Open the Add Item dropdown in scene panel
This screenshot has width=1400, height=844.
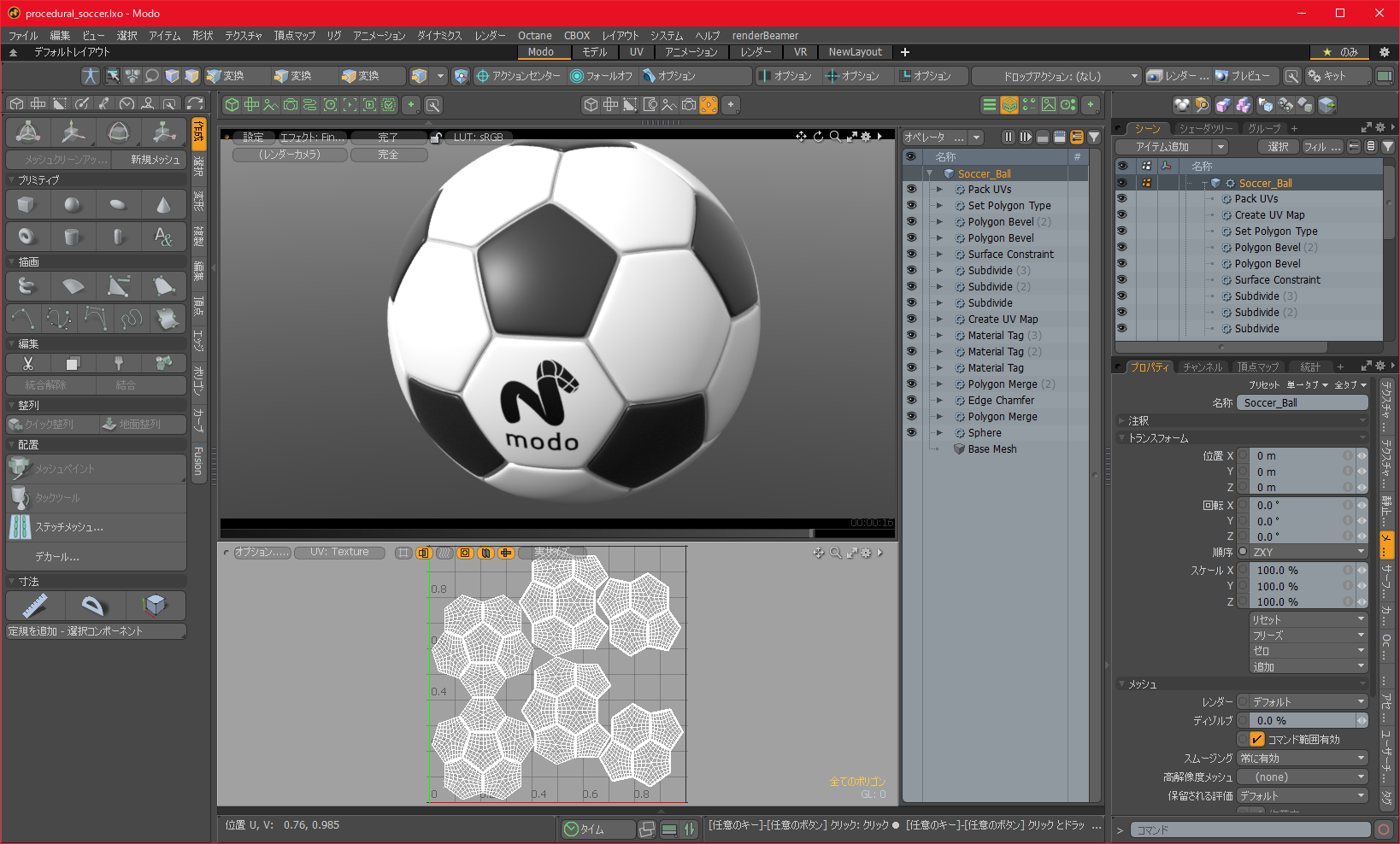tap(1172, 147)
